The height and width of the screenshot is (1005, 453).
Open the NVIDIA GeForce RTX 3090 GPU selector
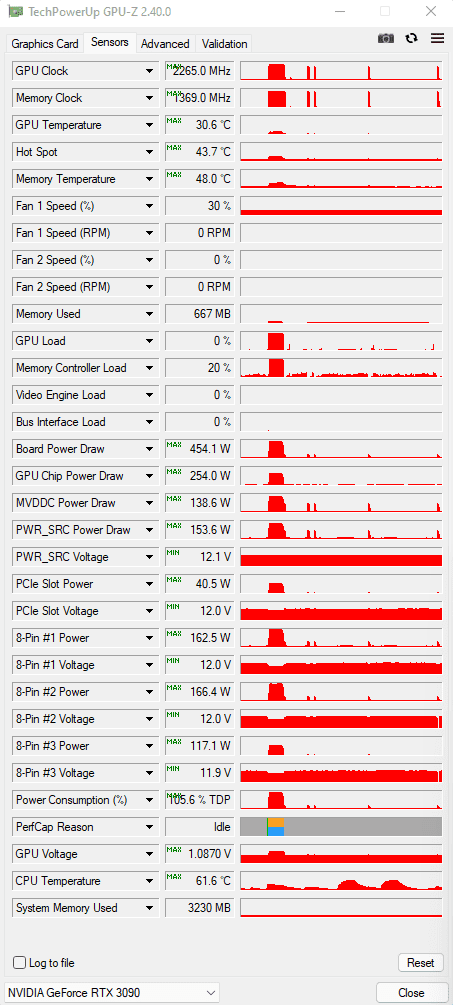tap(111, 993)
